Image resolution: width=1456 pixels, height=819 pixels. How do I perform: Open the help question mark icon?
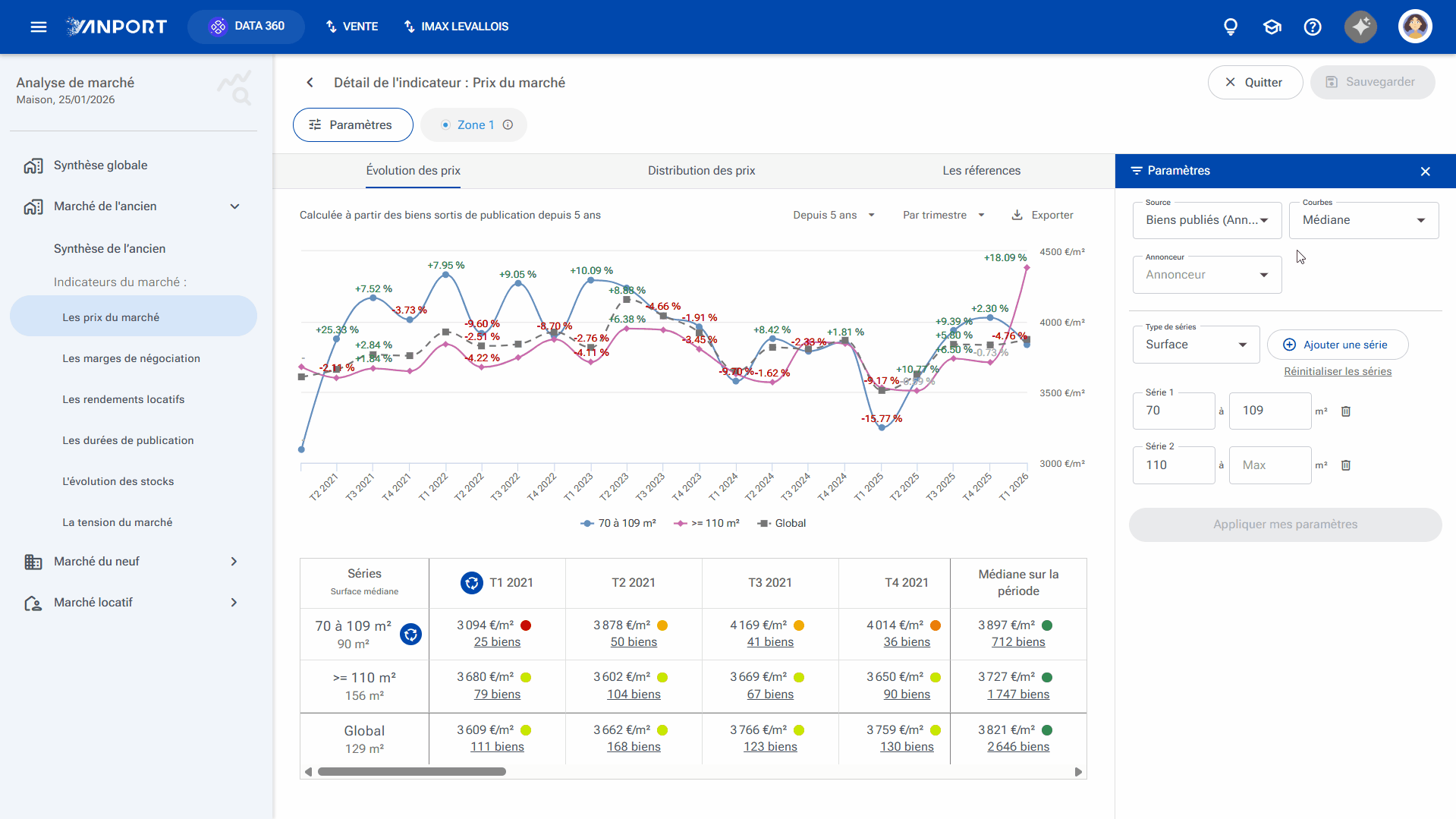tap(1313, 27)
